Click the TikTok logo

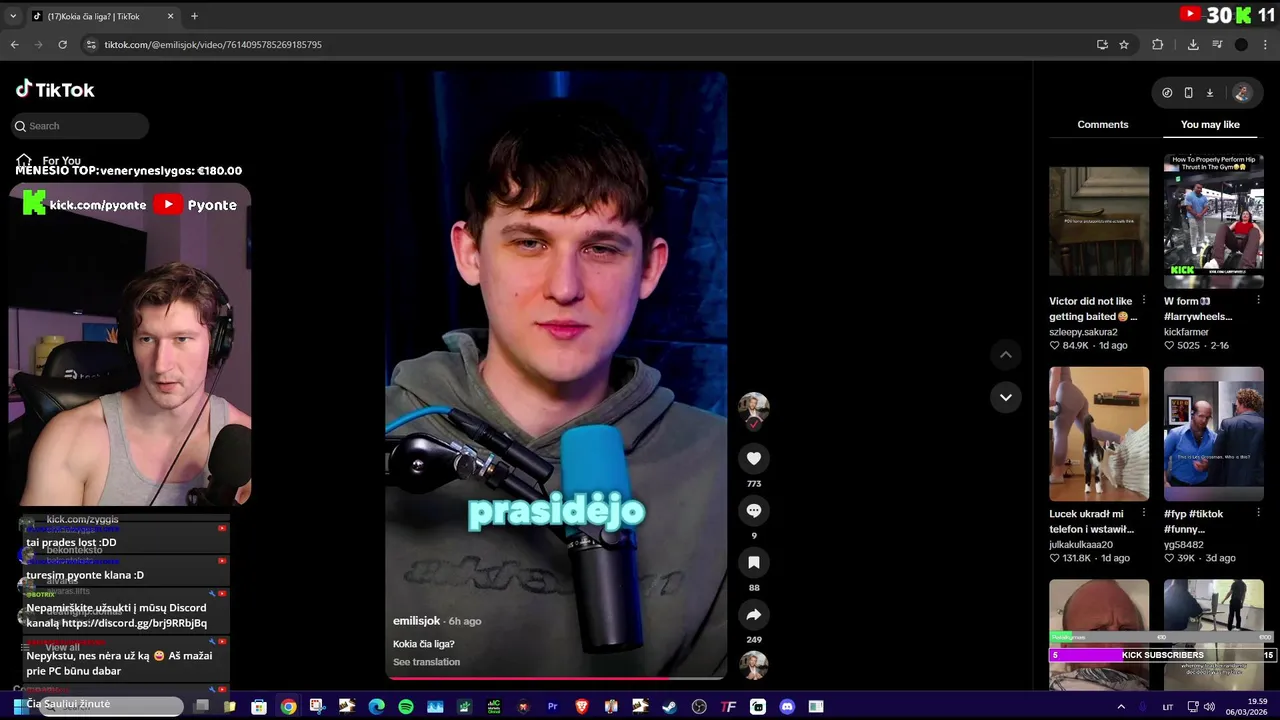[x=55, y=89]
